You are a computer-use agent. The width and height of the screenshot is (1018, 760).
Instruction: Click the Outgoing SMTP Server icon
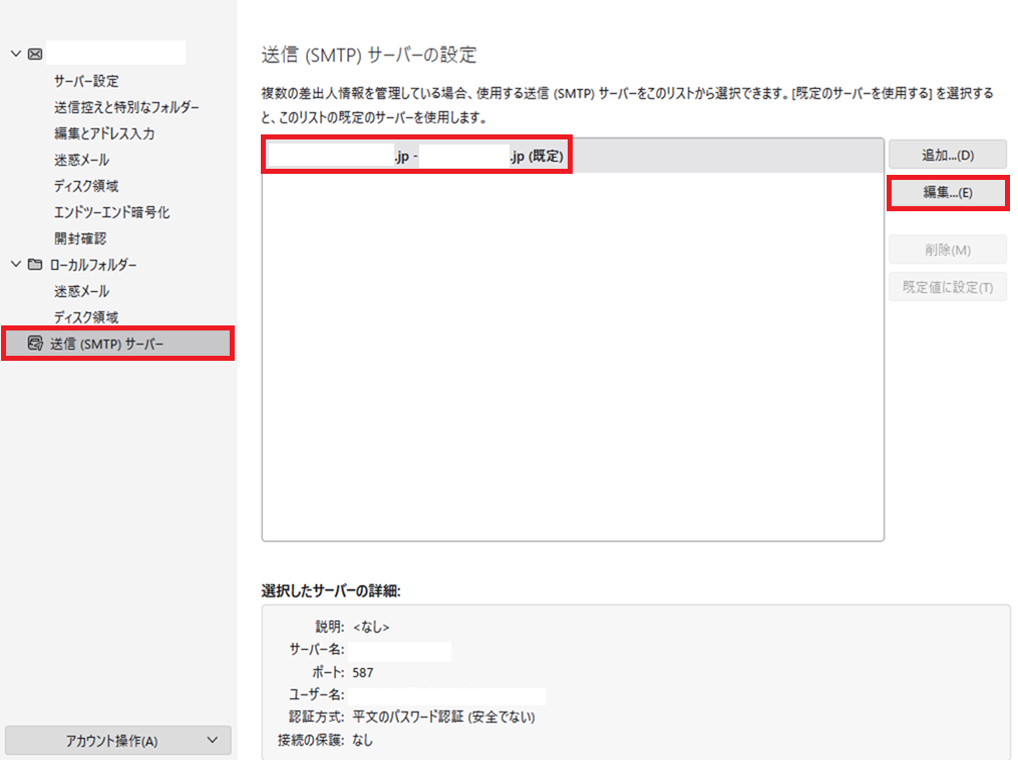pyautogui.click(x=35, y=344)
